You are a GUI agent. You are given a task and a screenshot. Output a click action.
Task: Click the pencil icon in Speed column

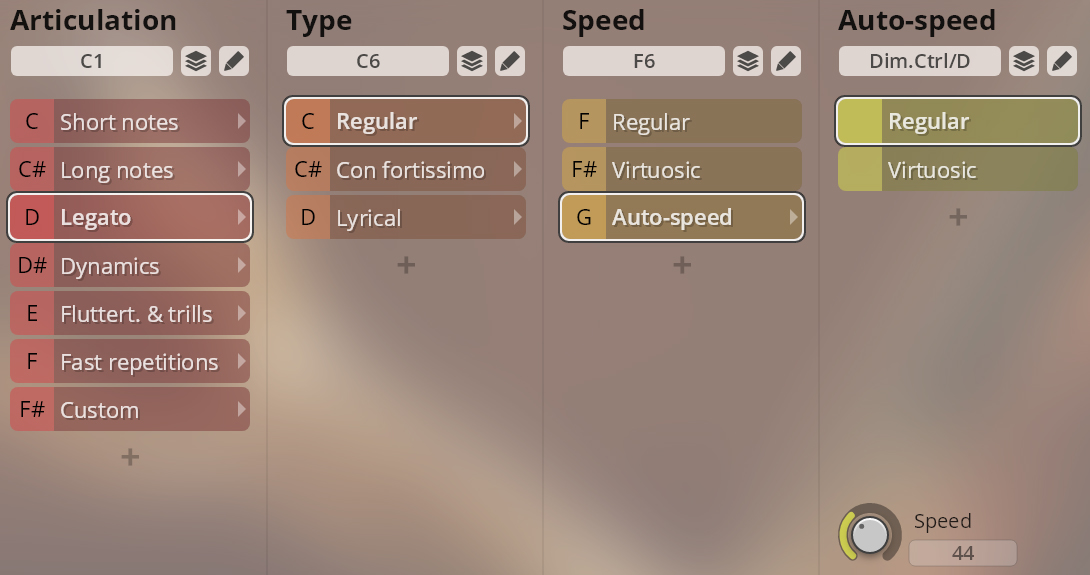click(x=785, y=61)
